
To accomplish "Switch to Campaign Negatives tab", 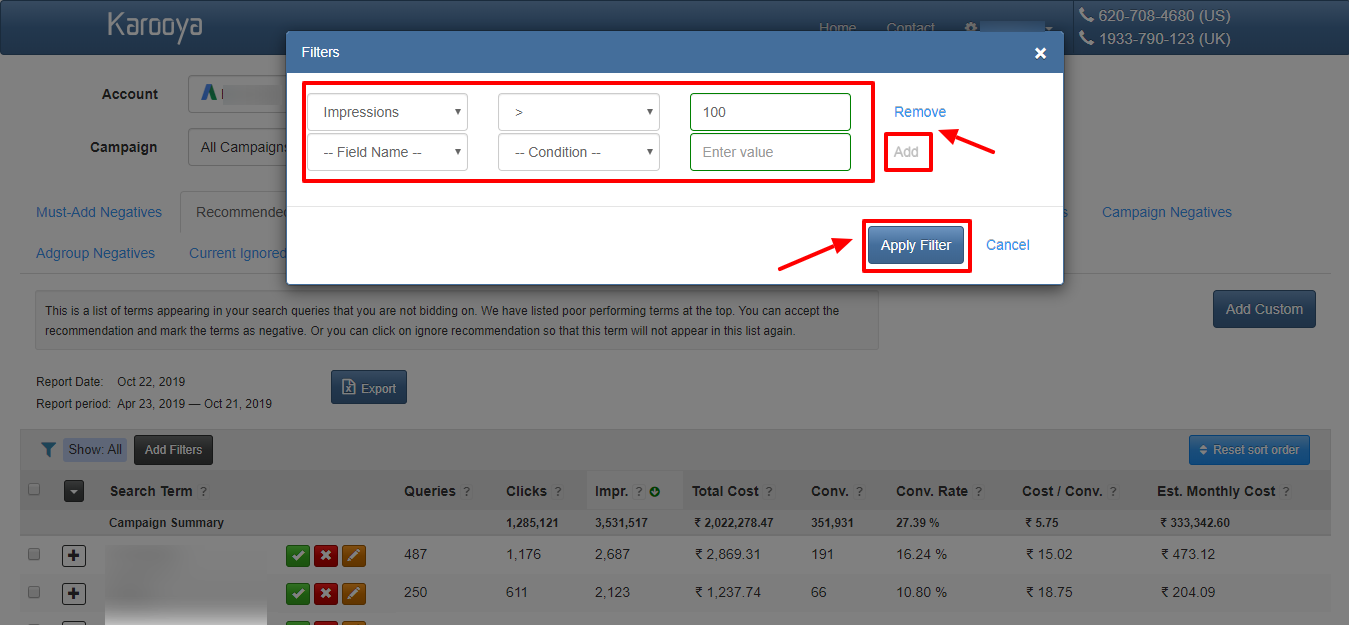I will click(1167, 212).
